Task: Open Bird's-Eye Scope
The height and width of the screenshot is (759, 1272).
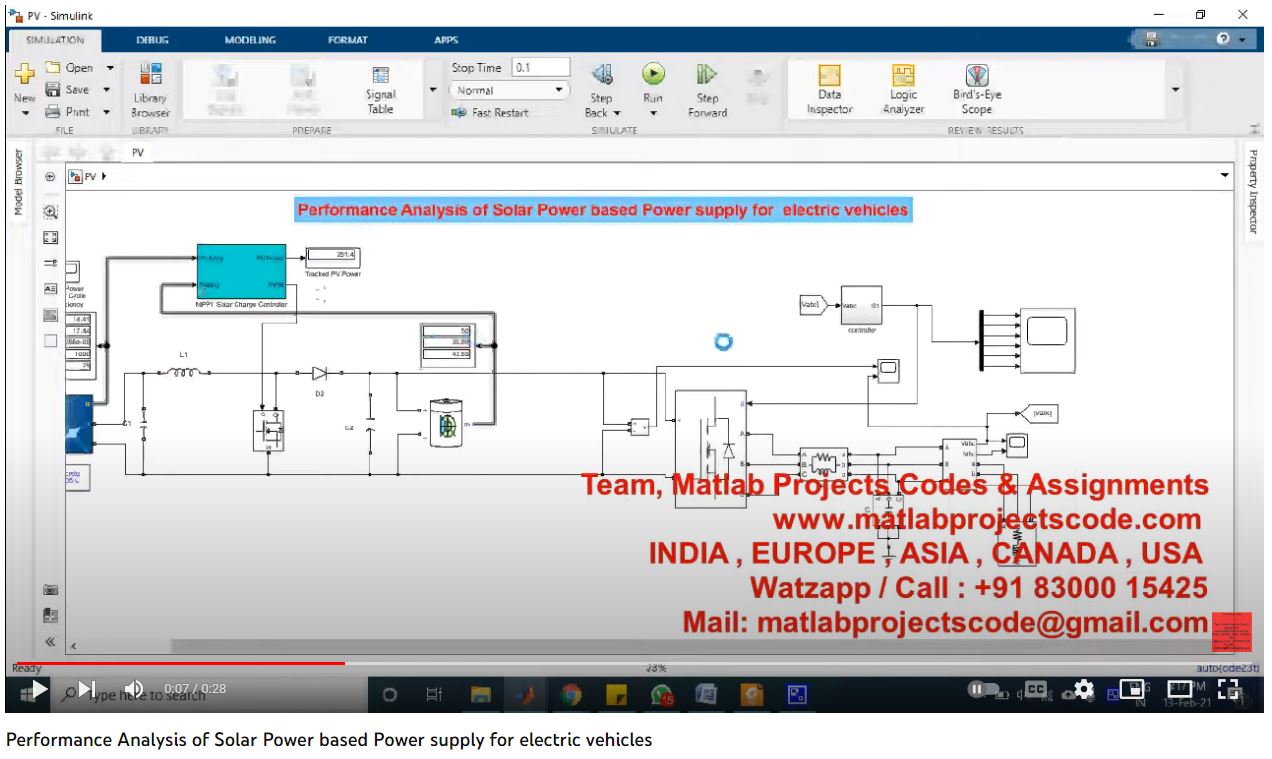Action: tap(976, 89)
